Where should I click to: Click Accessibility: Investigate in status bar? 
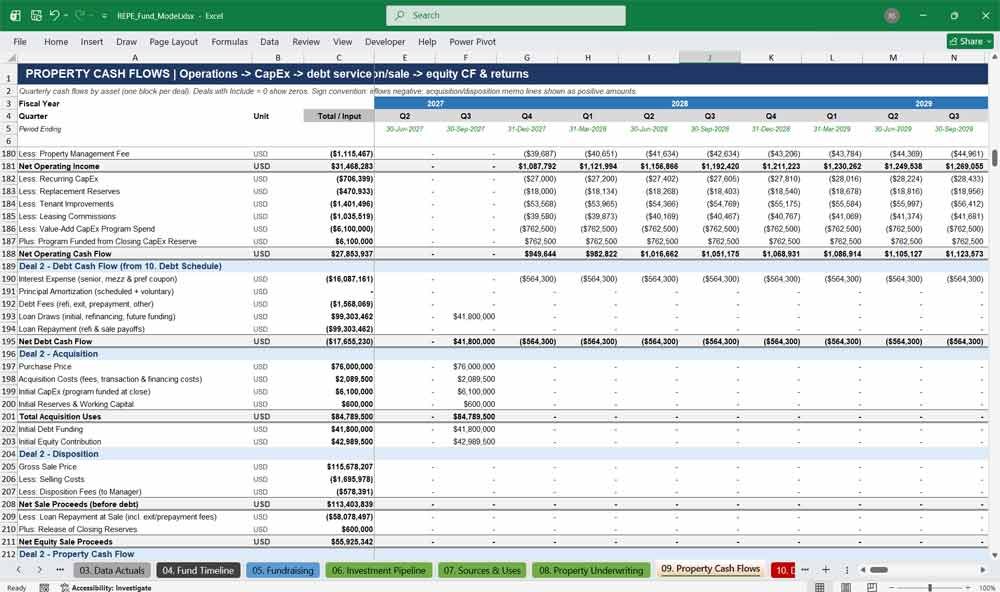coord(106,588)
